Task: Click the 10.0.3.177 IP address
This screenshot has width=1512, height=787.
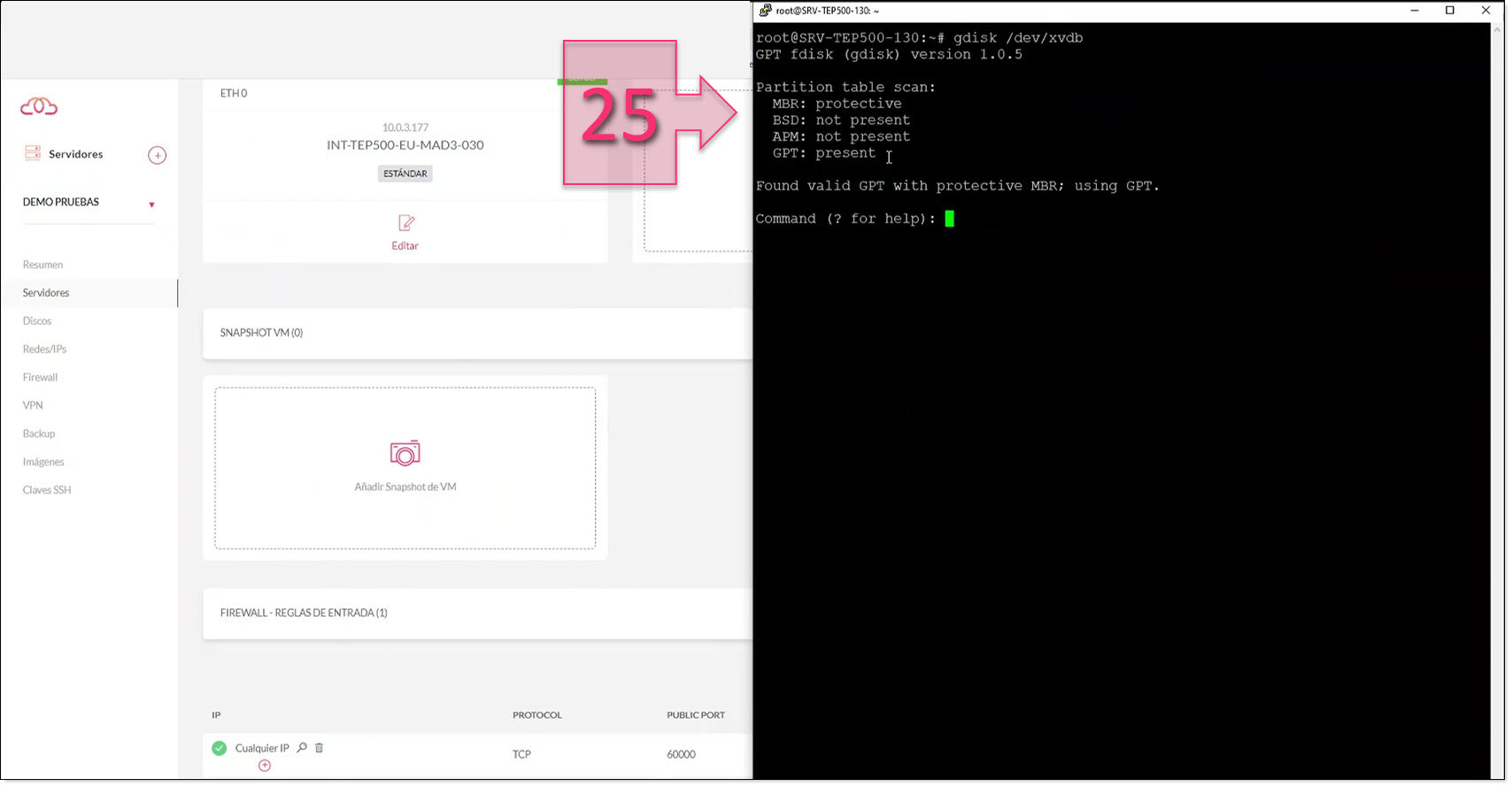Action: tap(405, 127)
